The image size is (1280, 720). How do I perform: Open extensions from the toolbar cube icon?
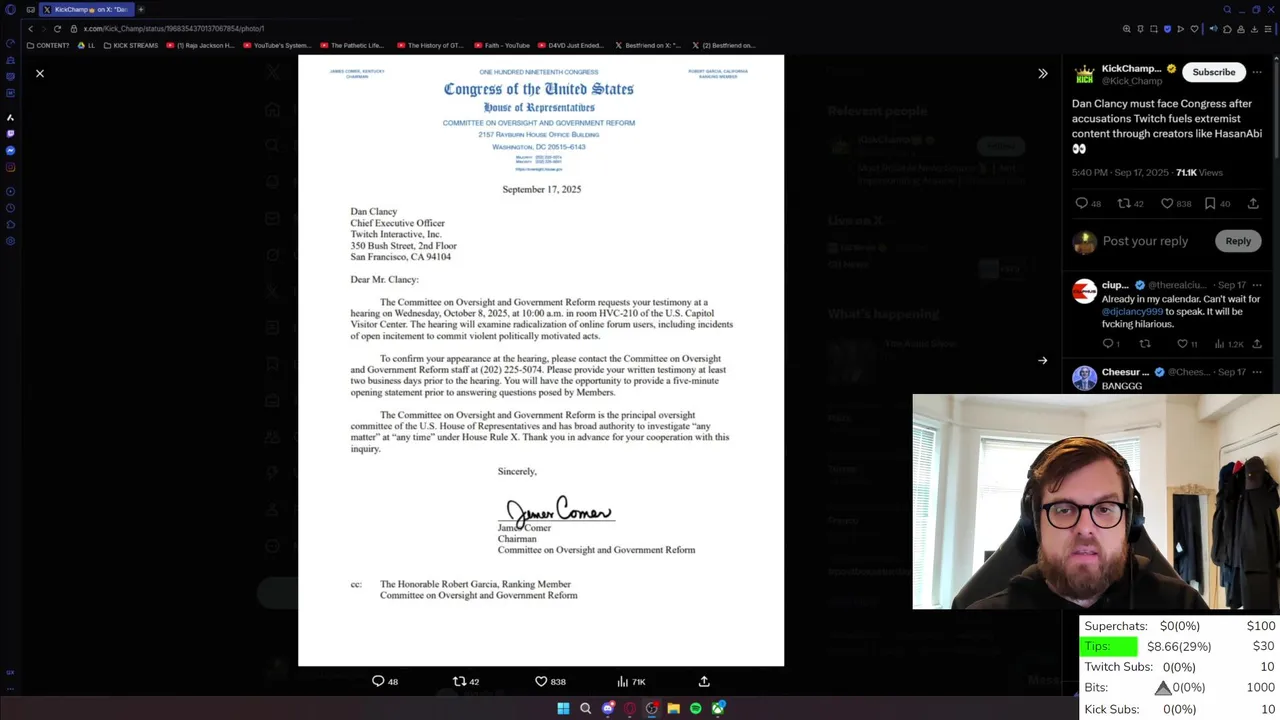click(1227, 29)
